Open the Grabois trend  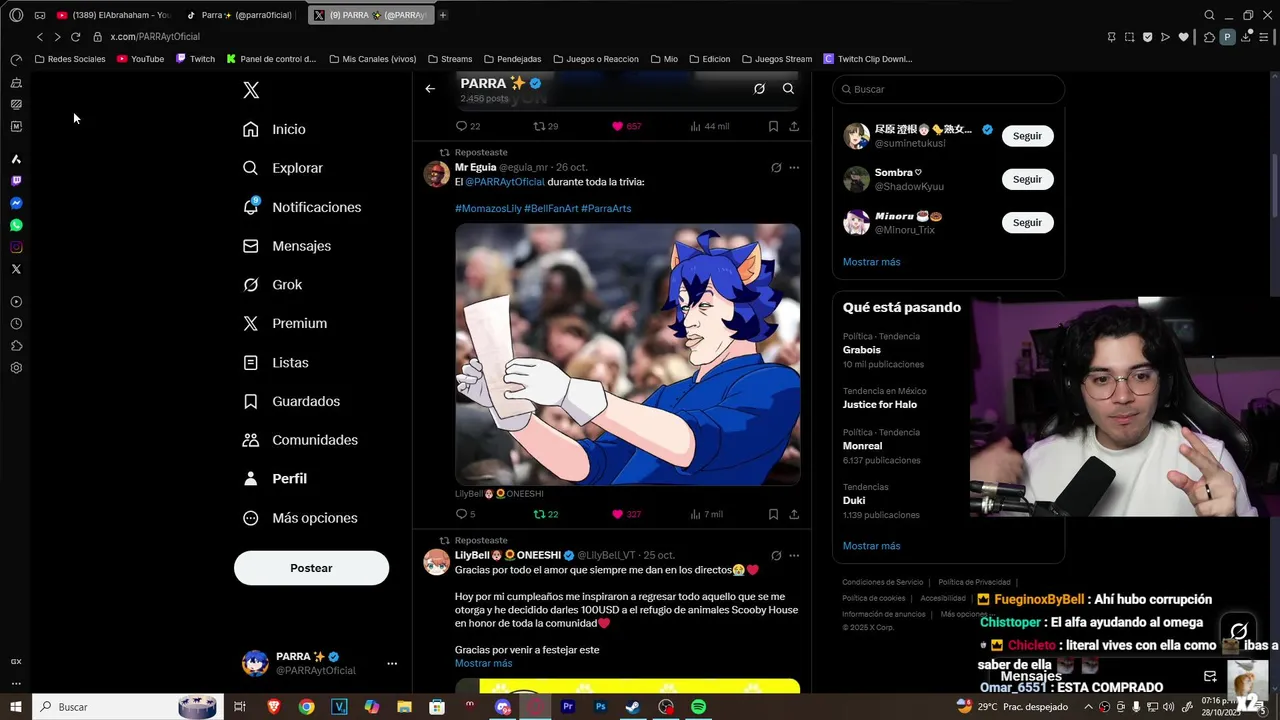pyautogui.click(x=862, y=350)
